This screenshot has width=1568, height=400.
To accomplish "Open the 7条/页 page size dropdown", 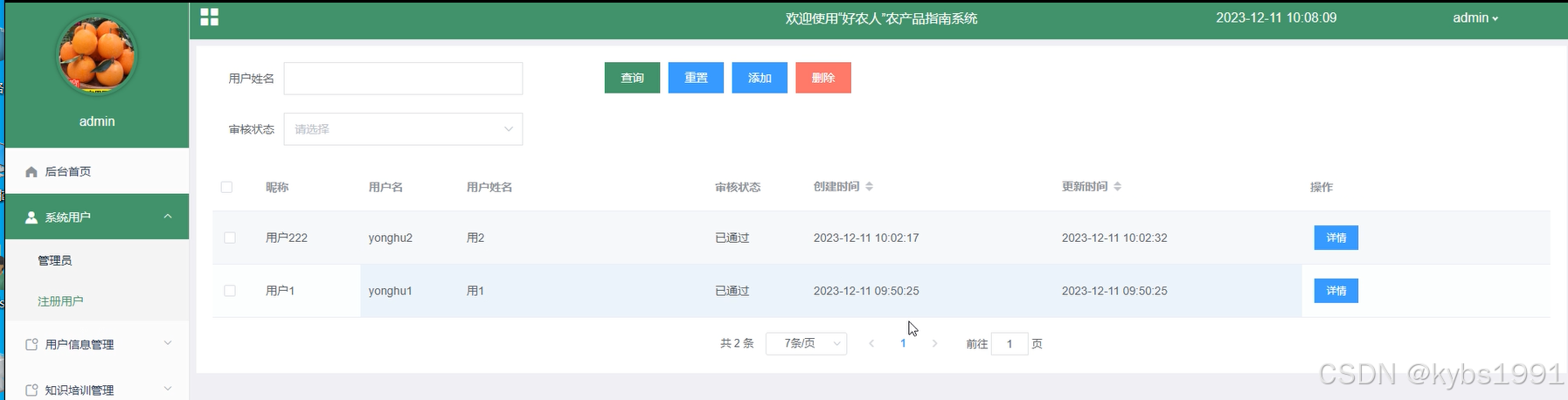I will click(x=806, y=344).
